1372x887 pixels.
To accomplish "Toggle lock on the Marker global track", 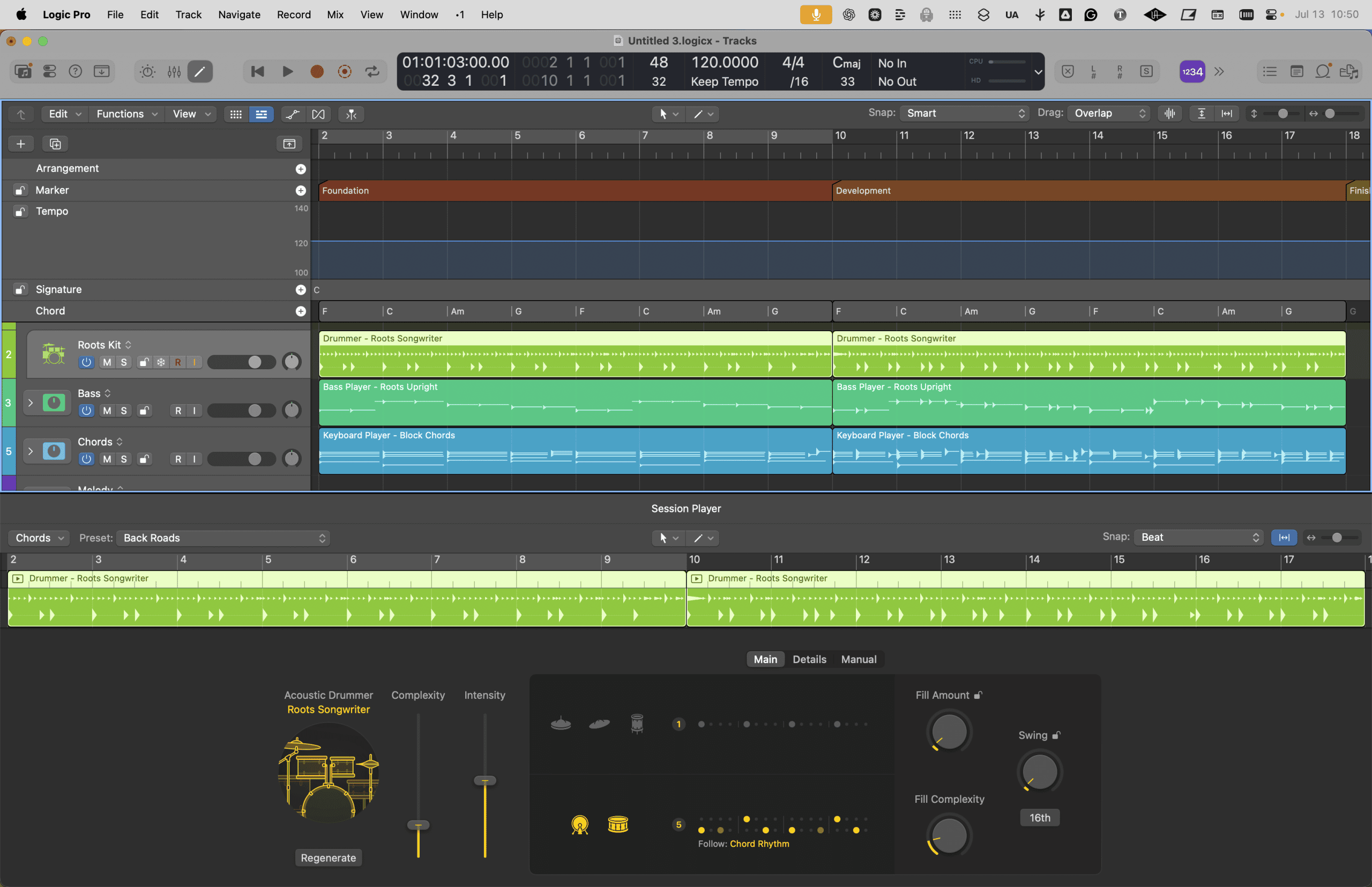I will pyautogui.click(x=20, y=190).
